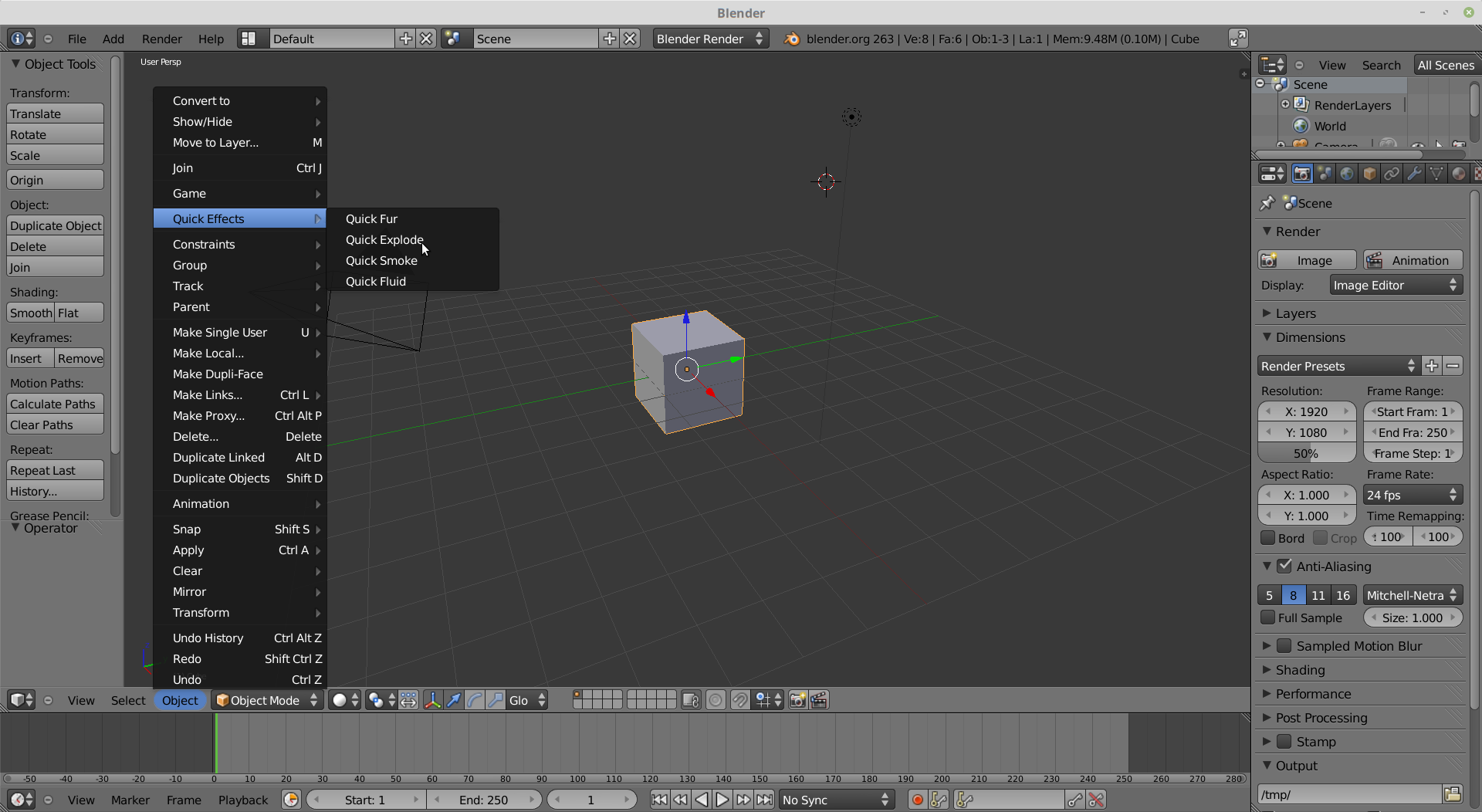Open the Object Constraints tab (chain link icon)
Screen dimensions: 1482x812
(1392, 174)
